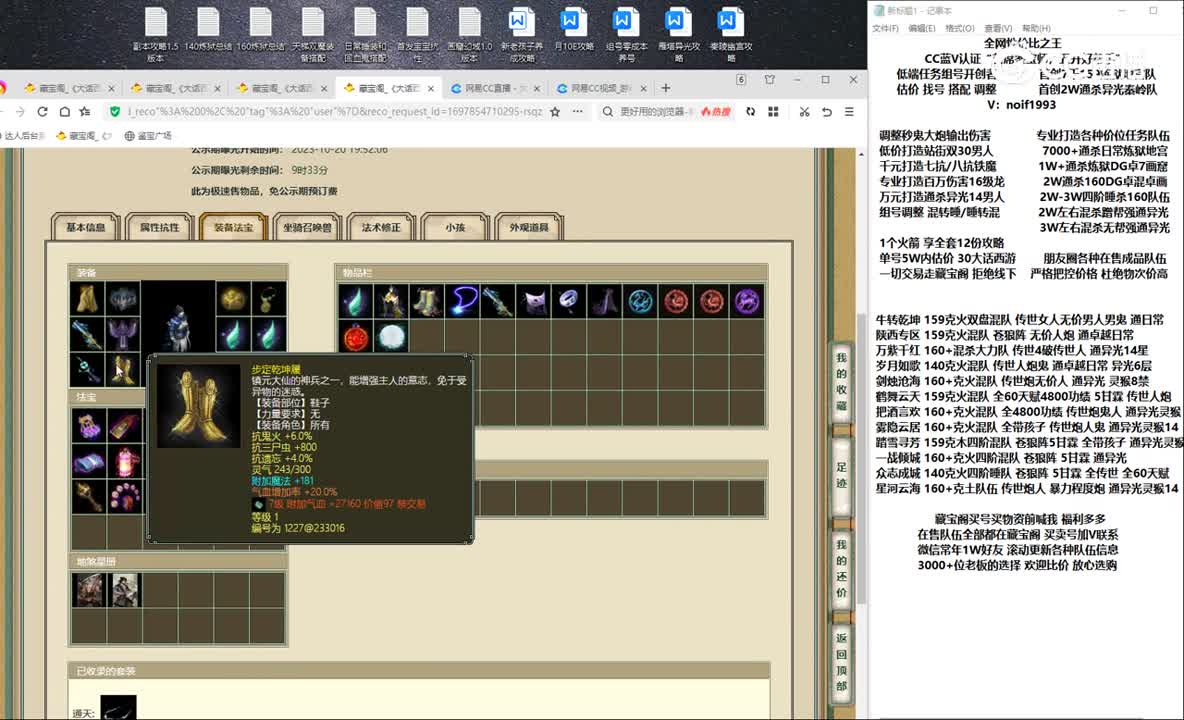Select the purple lotus treasure in 法宝
1184x720 pixels.
point(88,426)
